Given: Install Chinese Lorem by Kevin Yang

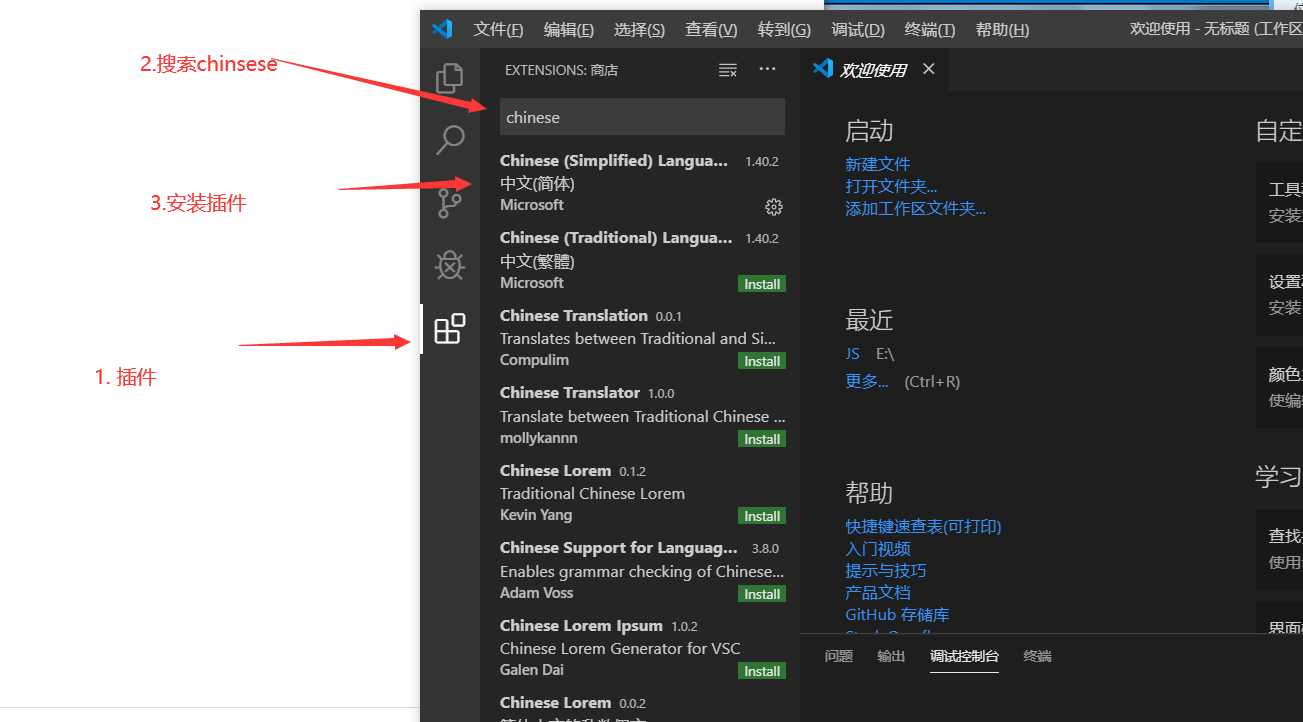Looking at the screenshot, I should (x=762, y=516).
